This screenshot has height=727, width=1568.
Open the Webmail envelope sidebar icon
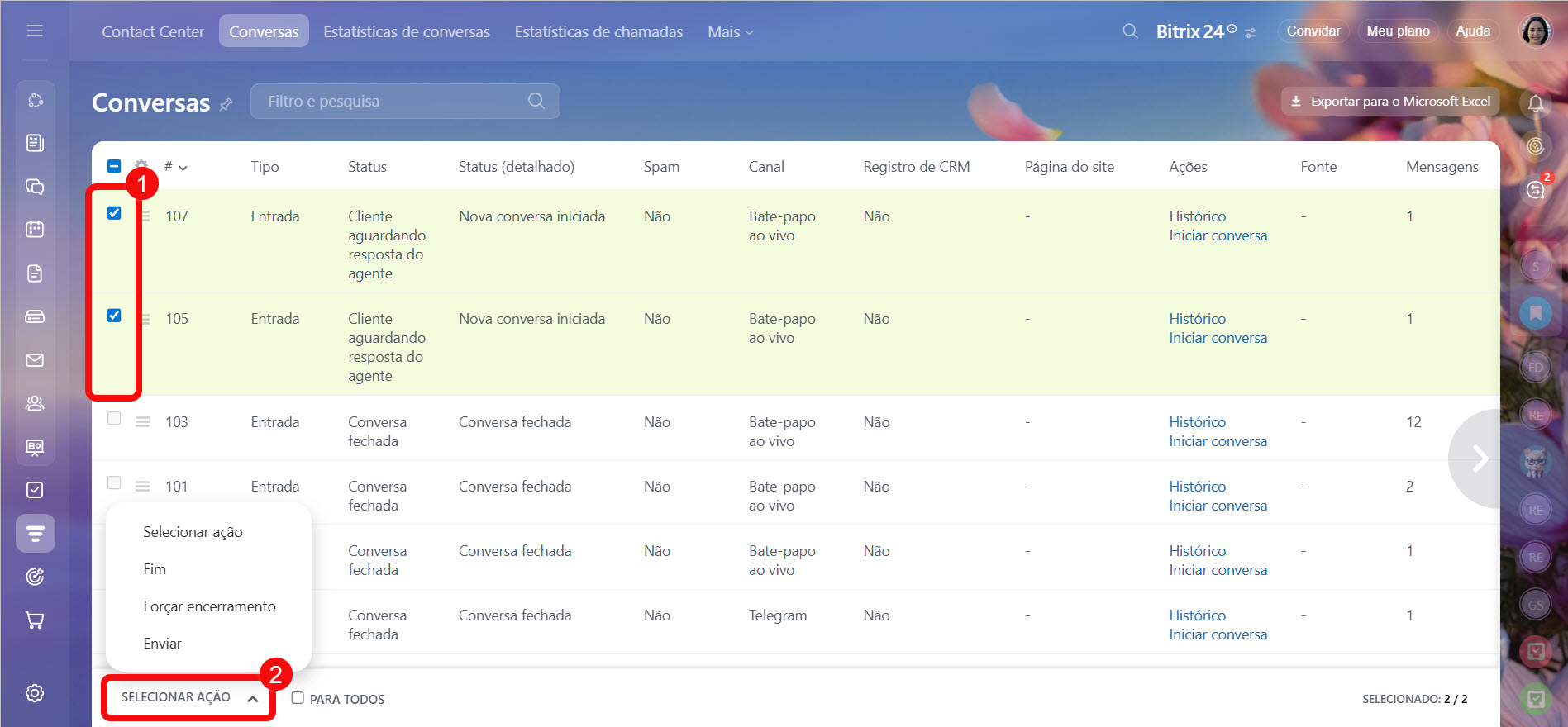[35, 360]
